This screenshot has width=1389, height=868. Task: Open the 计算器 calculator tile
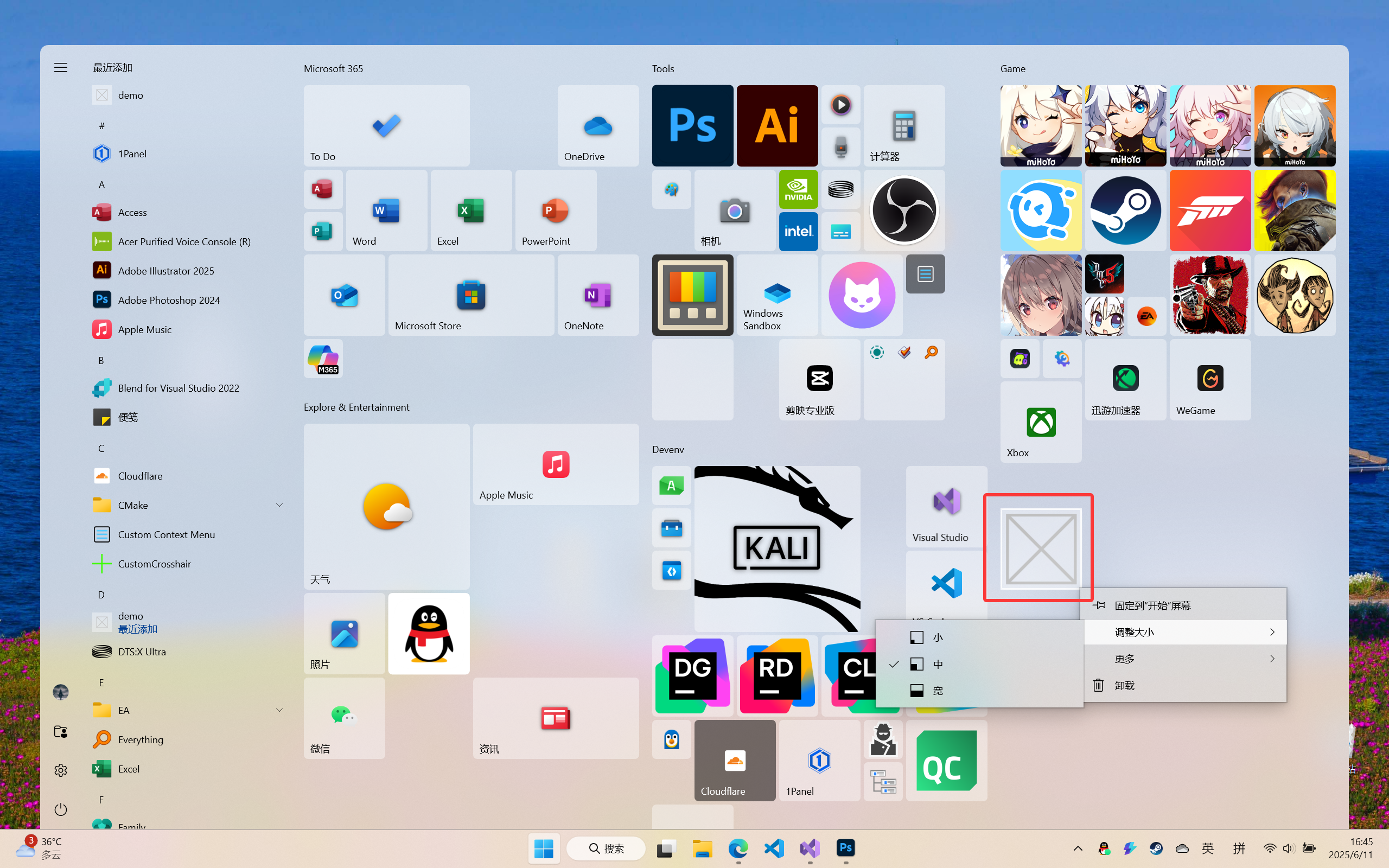[904, 126]
